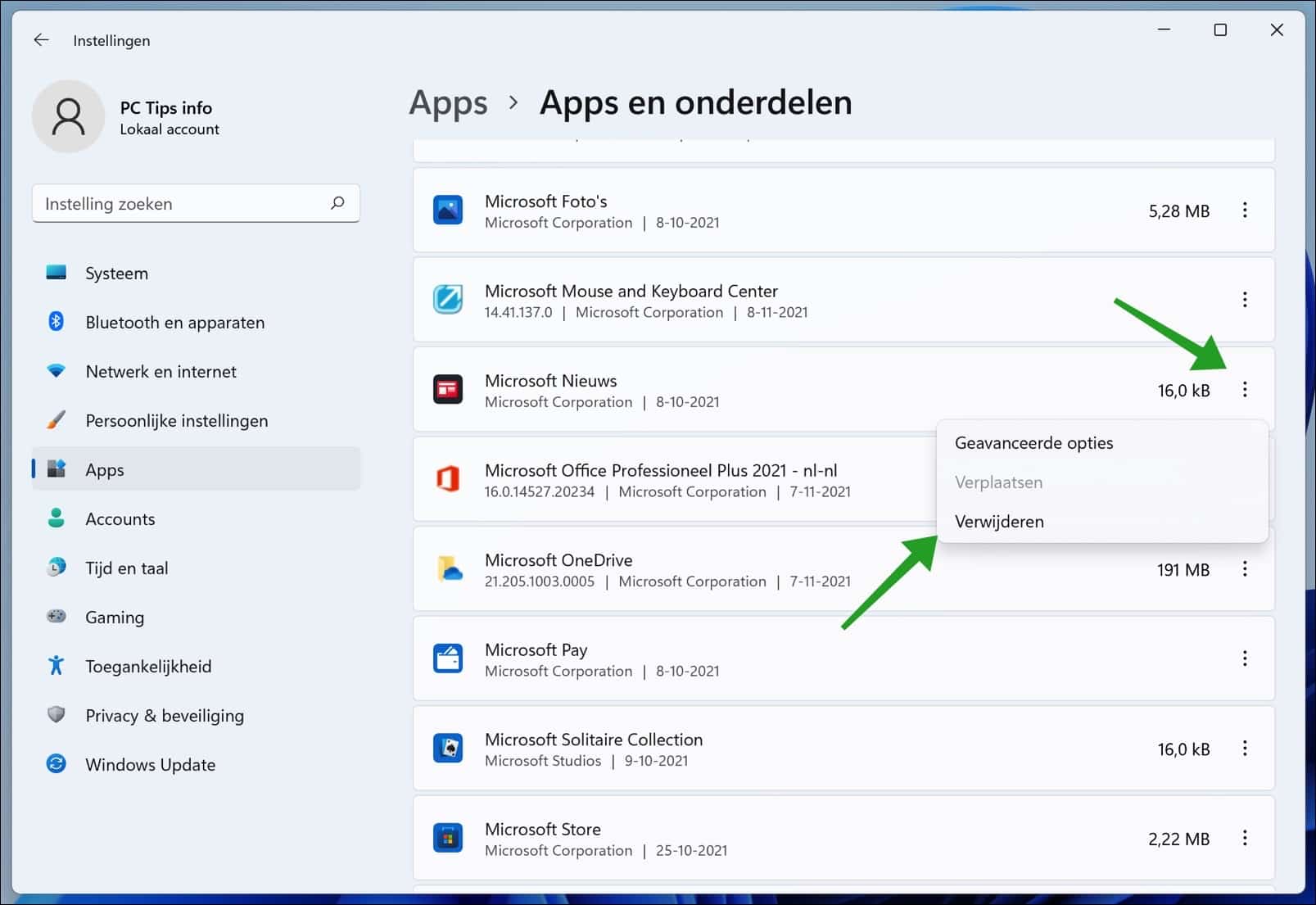
Task: Click the Apps breadcrumb link
Action: tap(448, 103)
